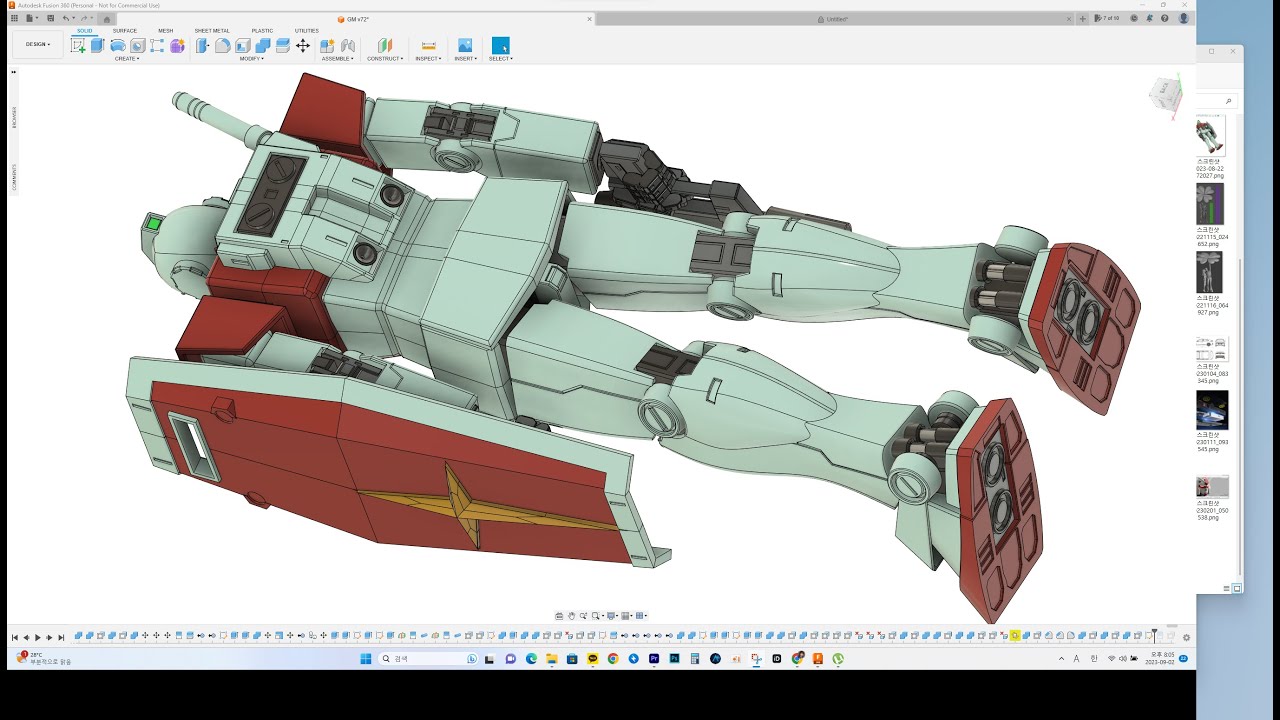1280x720 pixels.
Task: Open the File menu icon
Action: click(x=30, y=18)
